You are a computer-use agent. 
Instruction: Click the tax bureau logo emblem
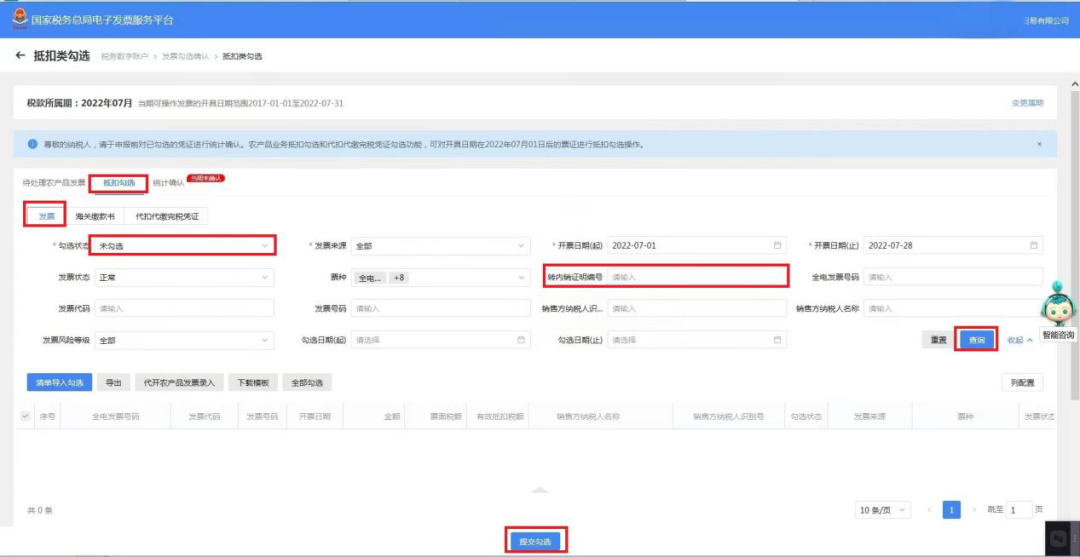click(x=19, y=20)
